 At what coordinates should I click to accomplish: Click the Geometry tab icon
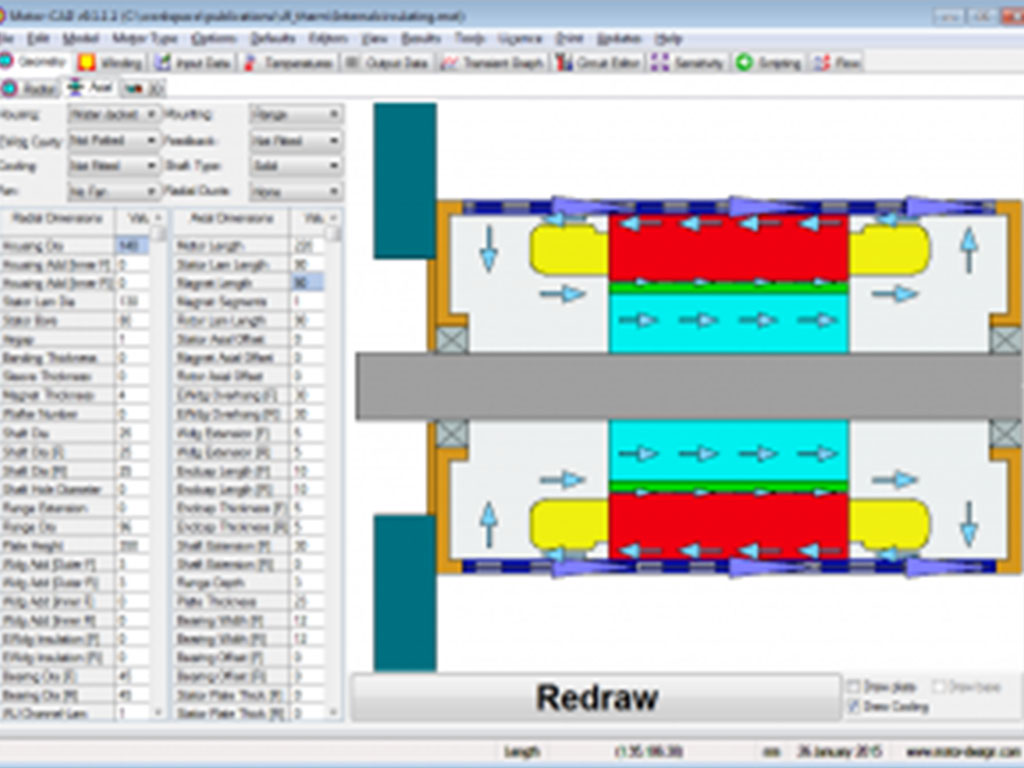click(x=7, y=62)
